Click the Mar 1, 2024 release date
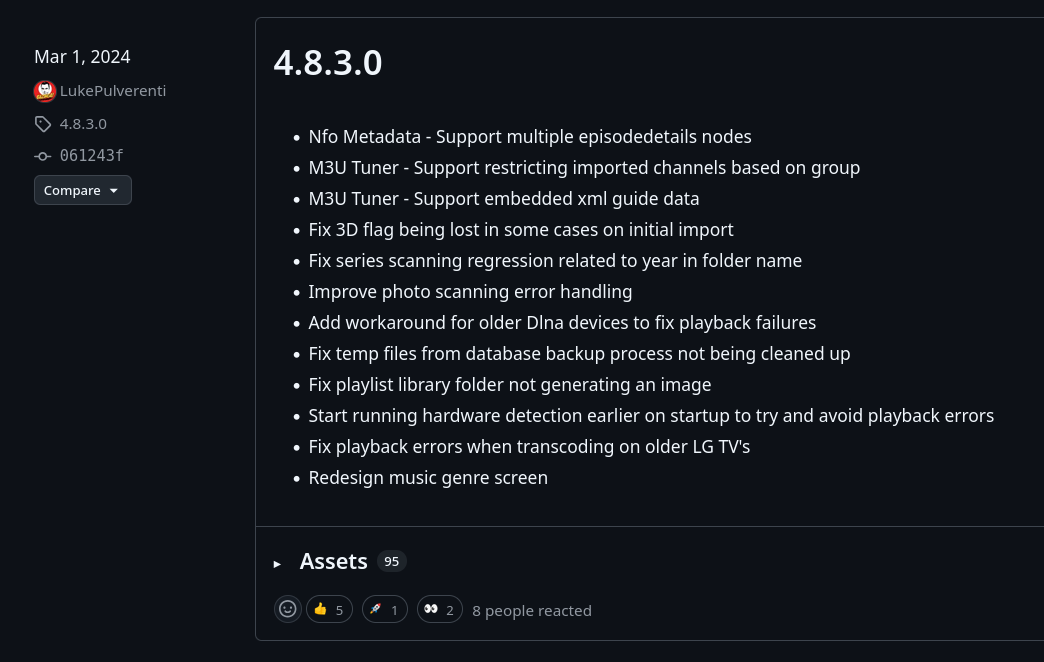This screenshot has height=662, width=1044. point(82,57)
